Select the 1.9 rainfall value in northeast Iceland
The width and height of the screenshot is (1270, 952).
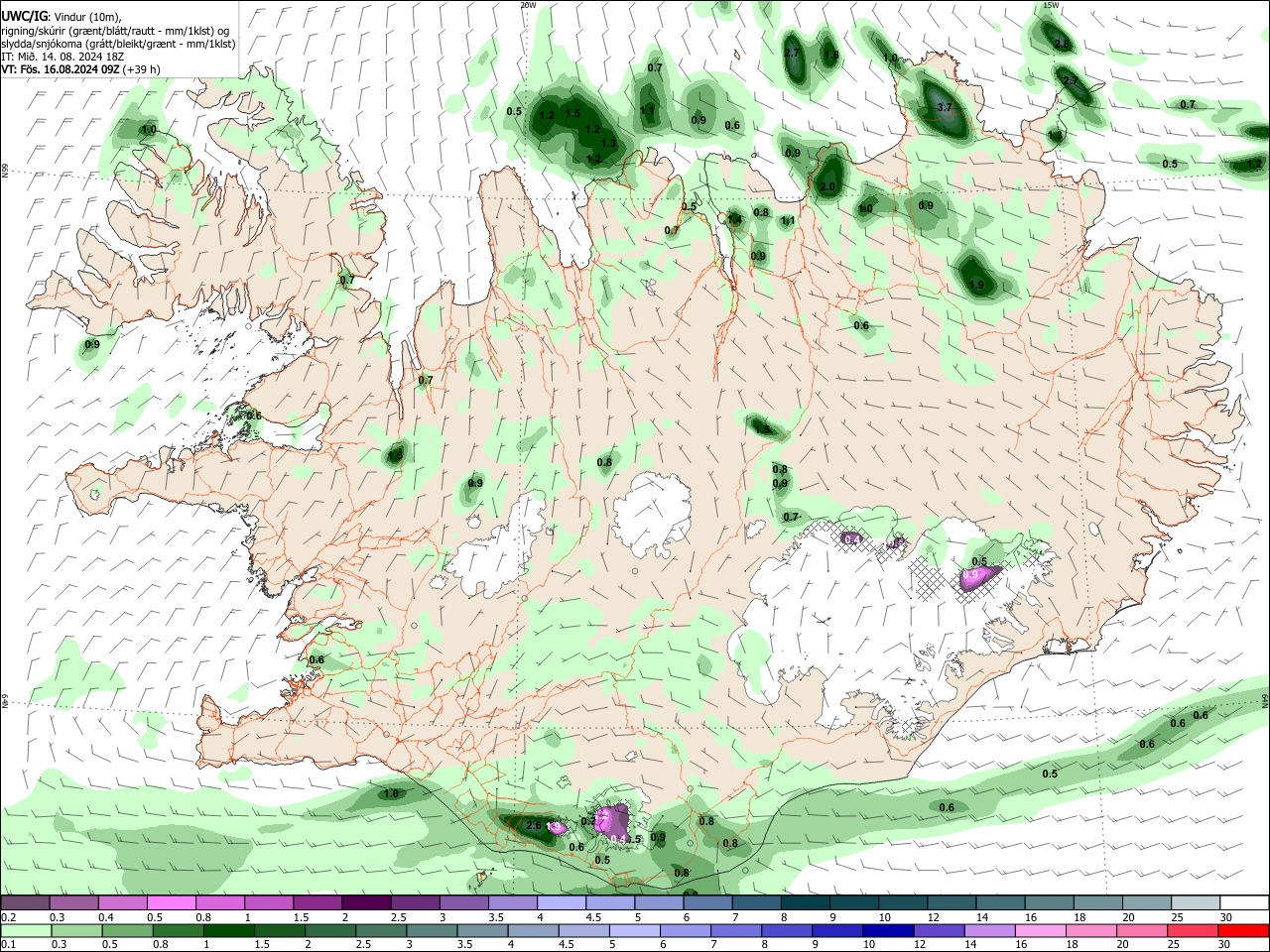click(976, 285)
